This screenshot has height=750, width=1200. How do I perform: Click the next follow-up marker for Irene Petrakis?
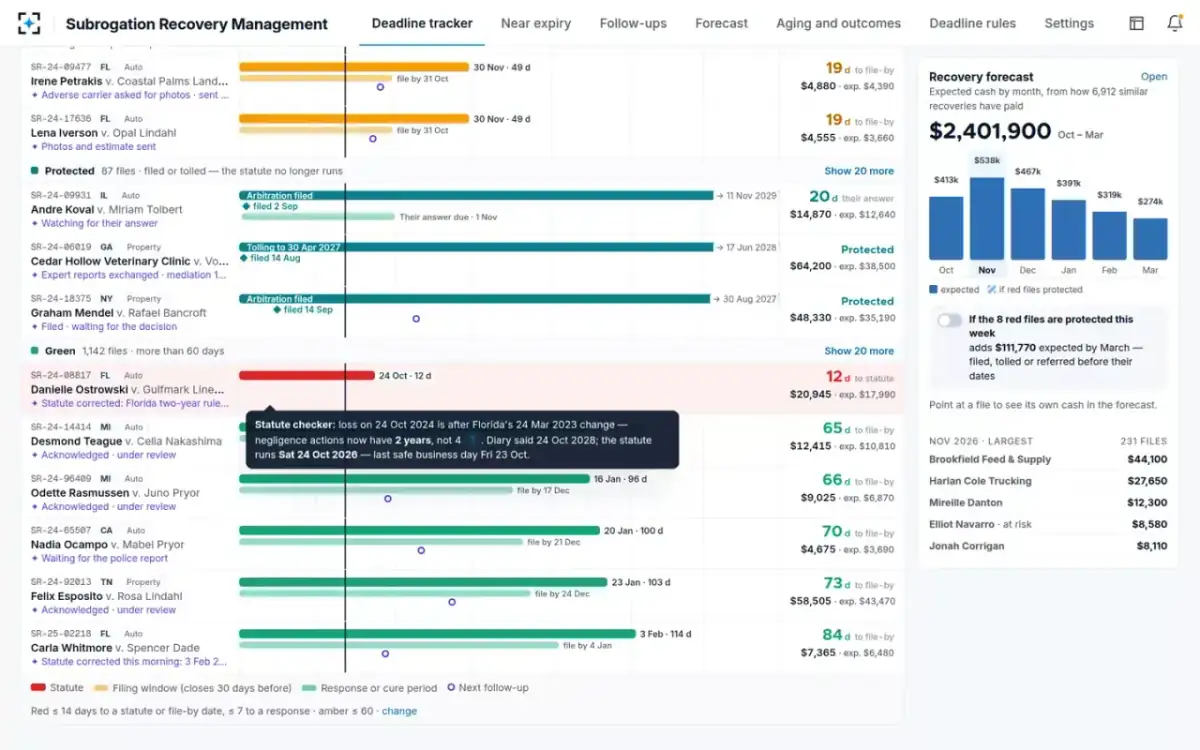point(380,87)
